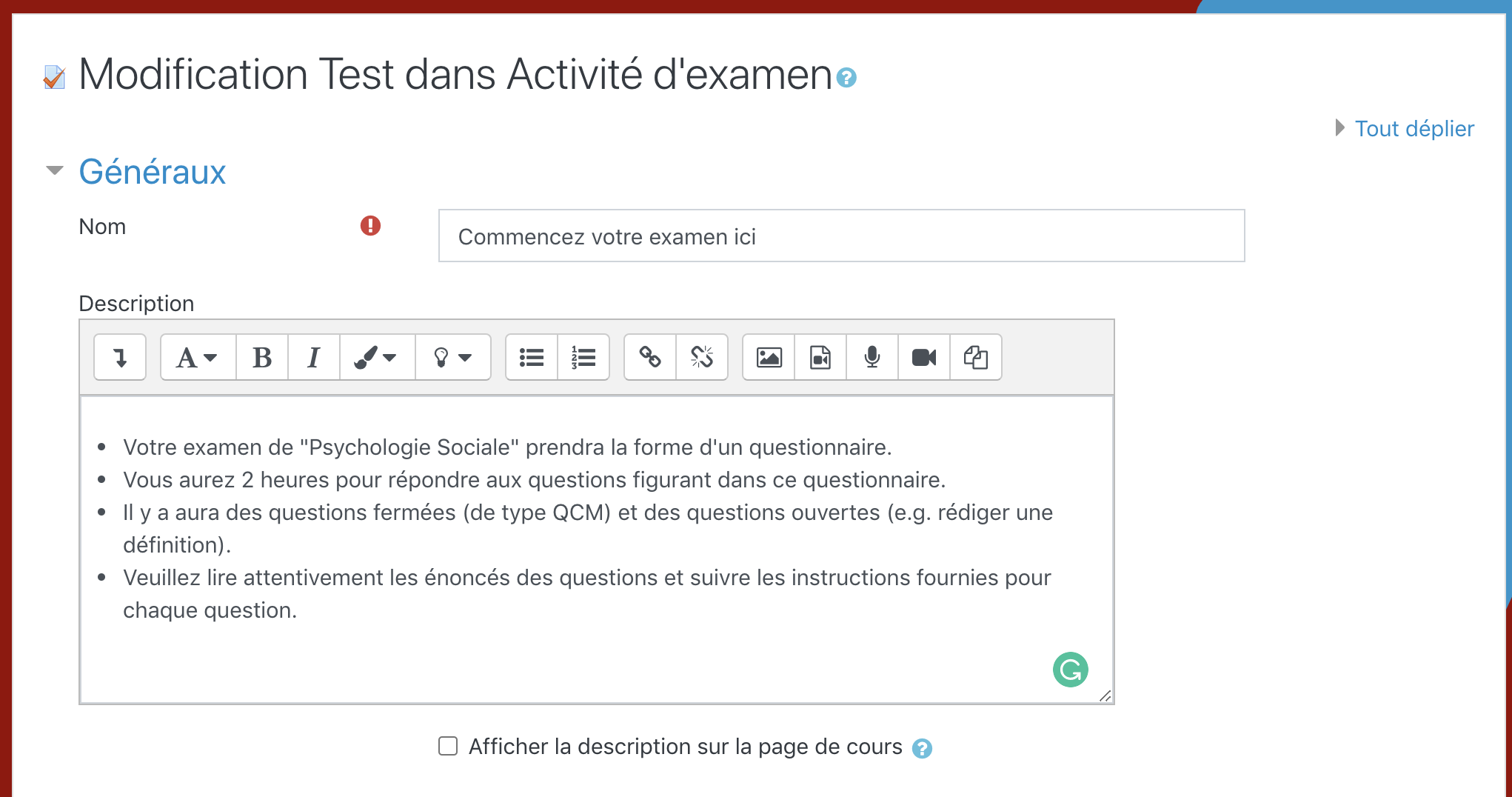Collapse the Généraux section
This screenshot has width=1512, height=797.
point(55,171)
